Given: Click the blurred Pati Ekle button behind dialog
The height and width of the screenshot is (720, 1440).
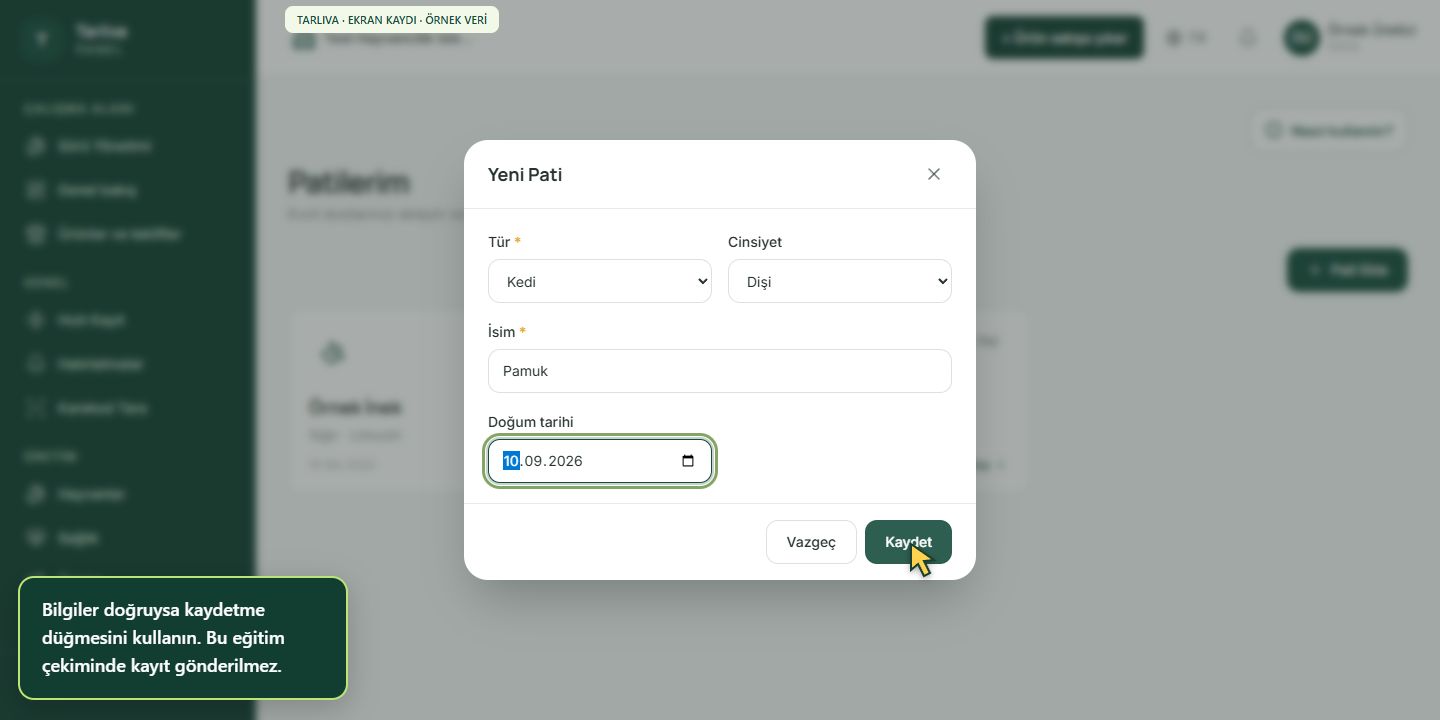Looking at the screenshot, I should pyautogui.click(x=1347, y=270).
